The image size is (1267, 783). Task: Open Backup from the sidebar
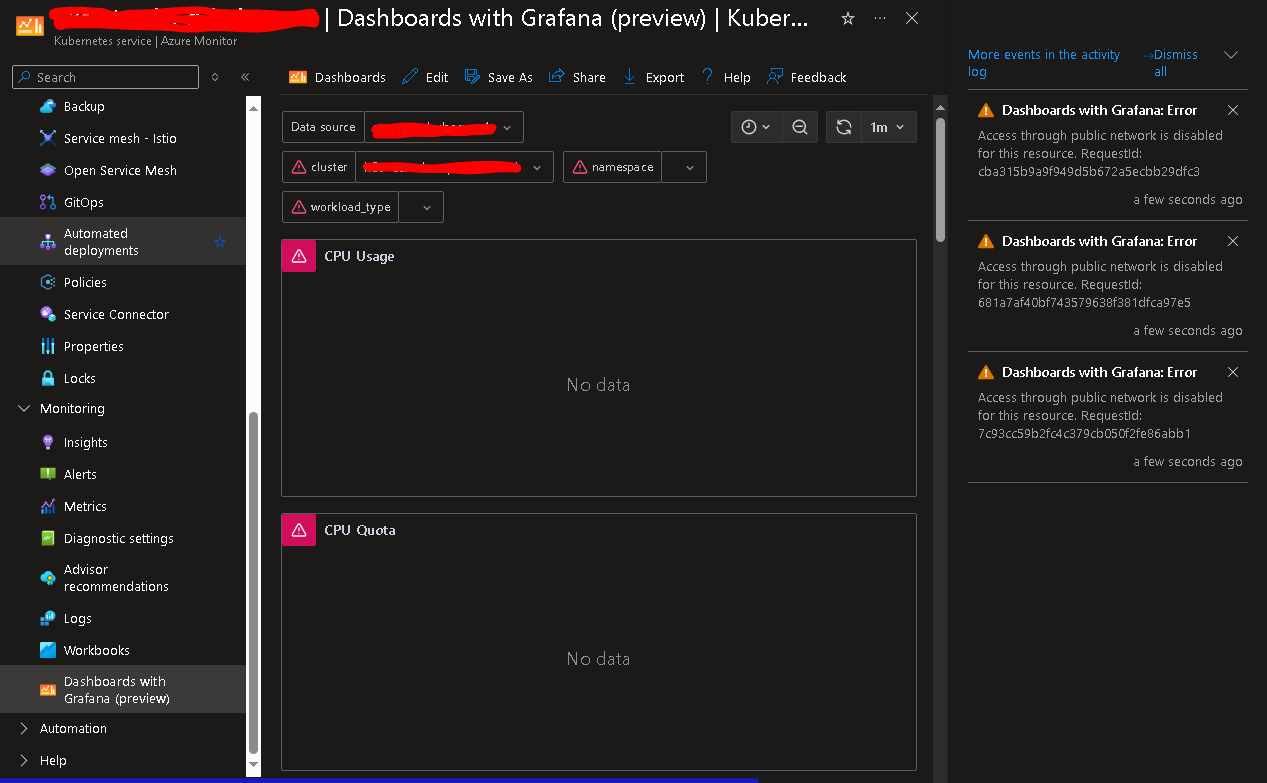click(x=84, y=106)
